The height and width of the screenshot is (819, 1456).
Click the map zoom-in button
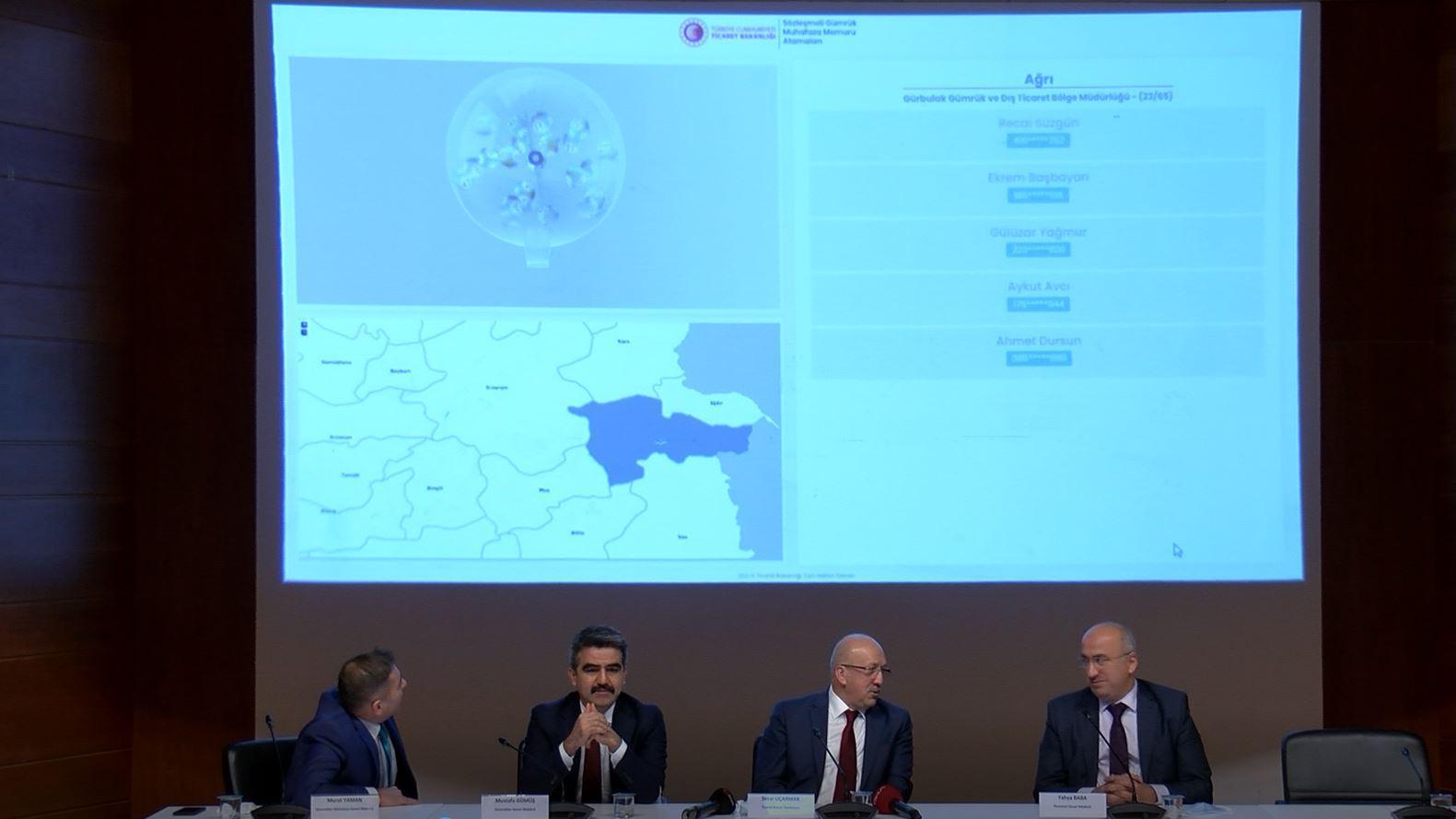(304, 325)
